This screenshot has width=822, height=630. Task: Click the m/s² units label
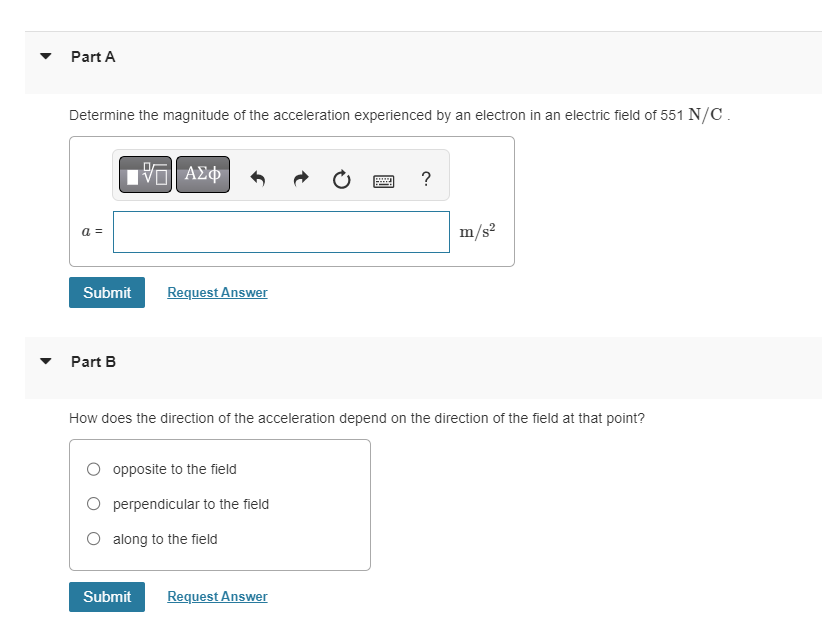coord(477,232)
